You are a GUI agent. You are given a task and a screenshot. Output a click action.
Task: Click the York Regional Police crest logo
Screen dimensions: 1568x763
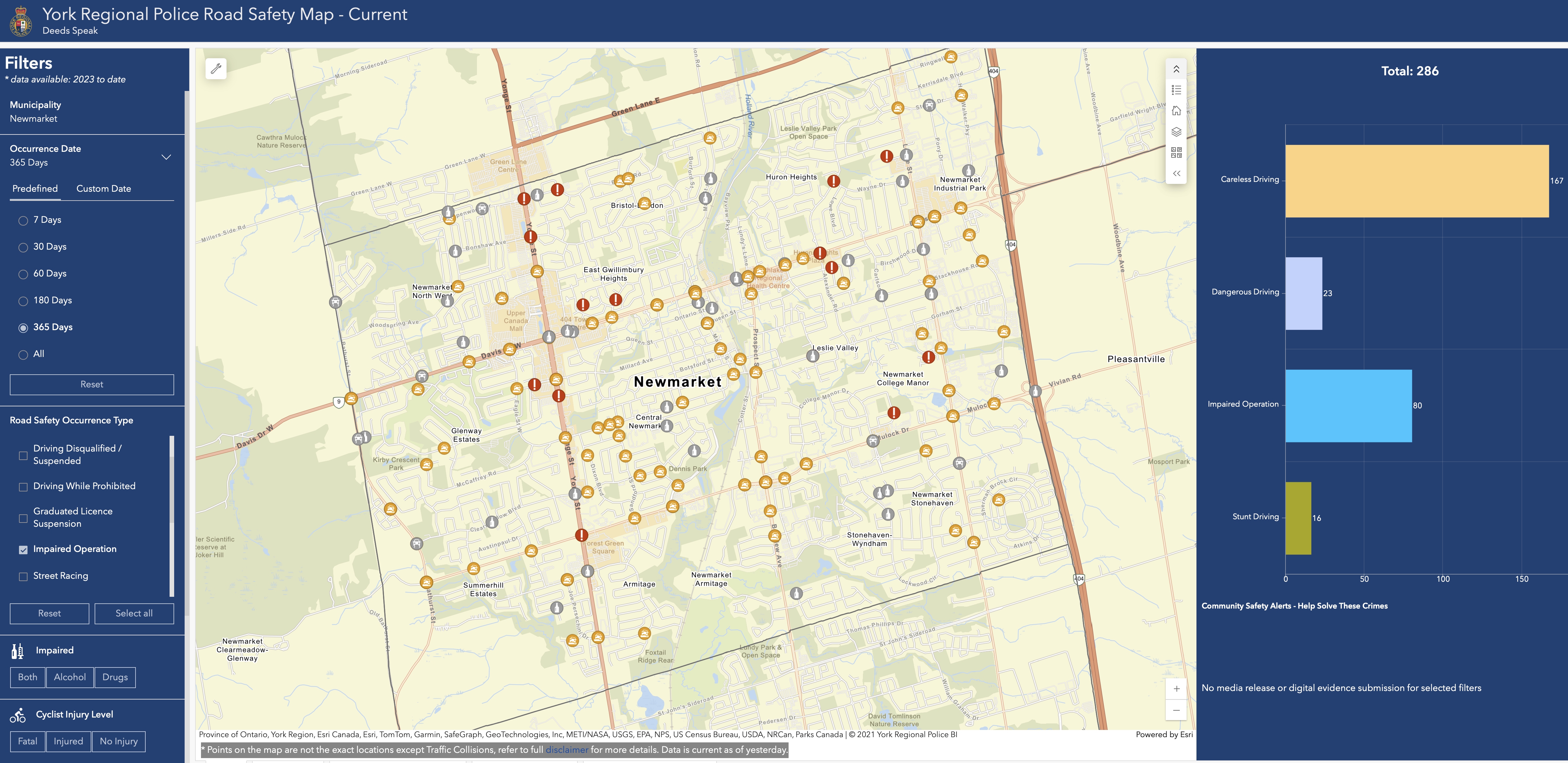tap(21, 21)
